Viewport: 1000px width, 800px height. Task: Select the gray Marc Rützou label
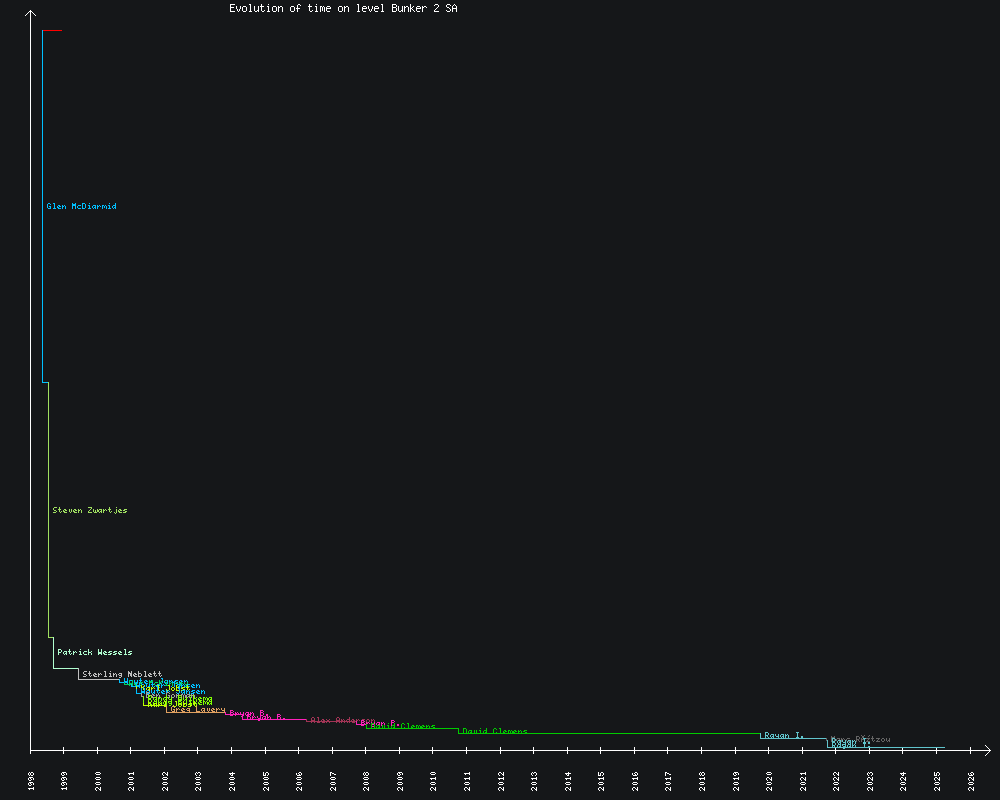pos(861,740)
